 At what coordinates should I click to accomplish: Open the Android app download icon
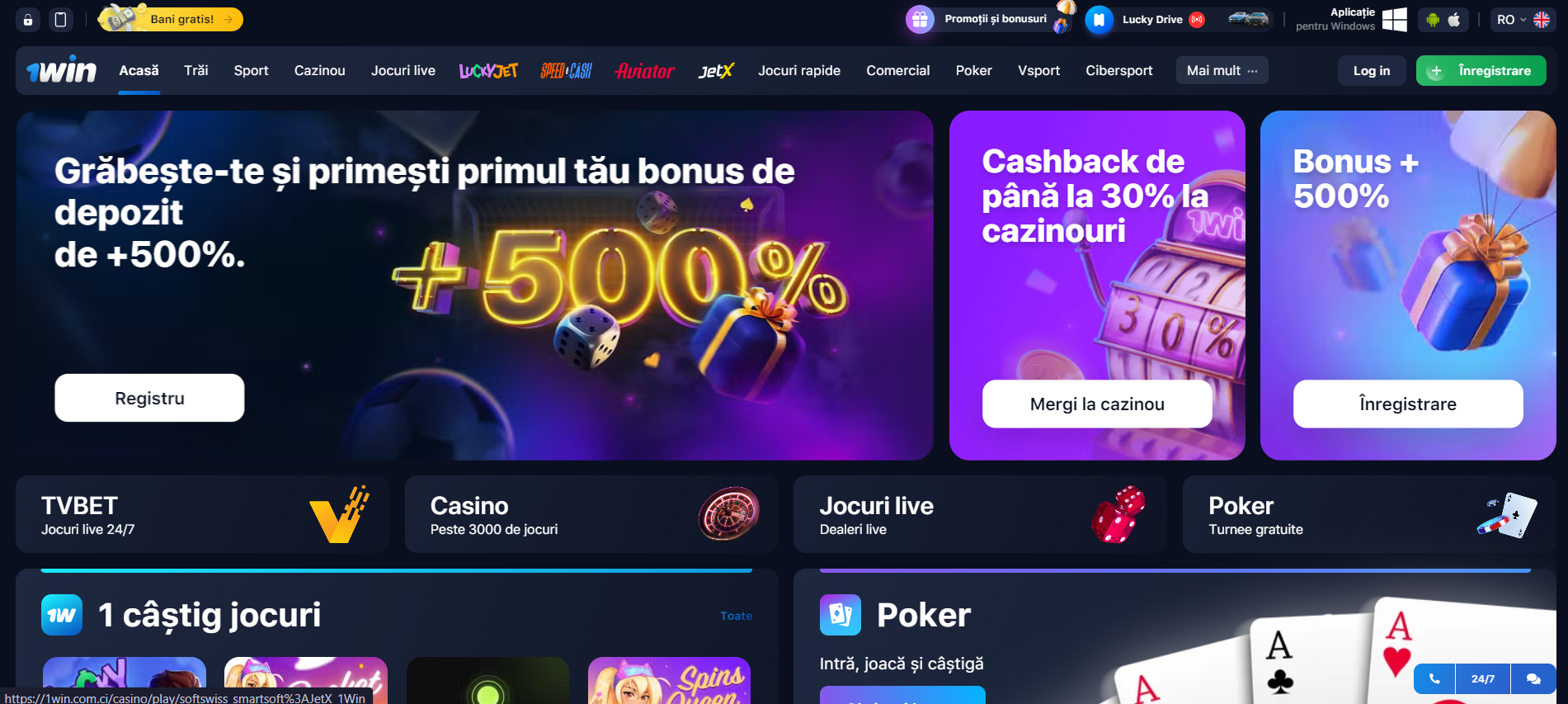point(1433,20)
